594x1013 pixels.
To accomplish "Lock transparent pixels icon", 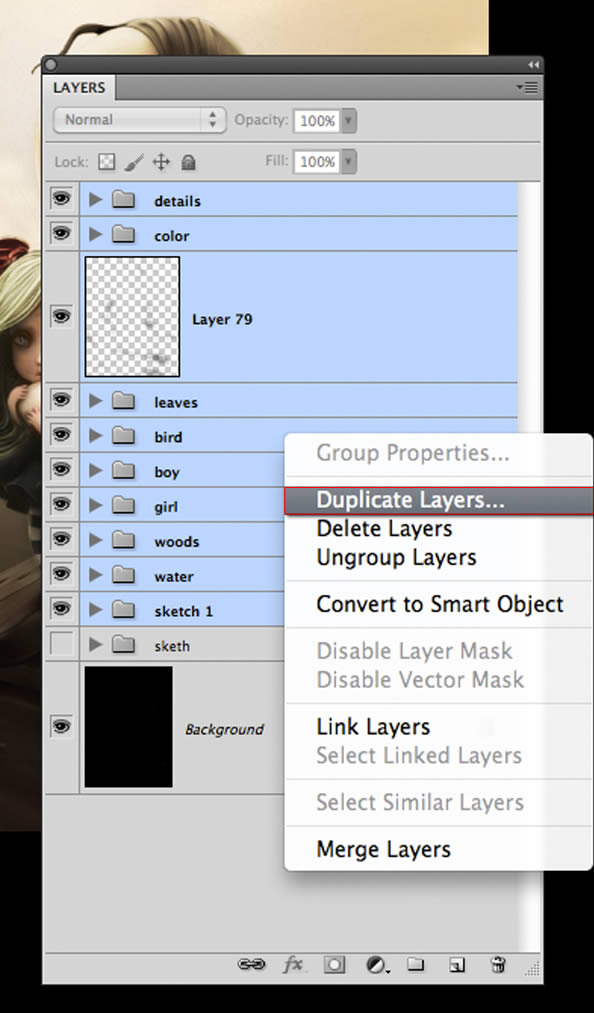I will tap(107, 162).
